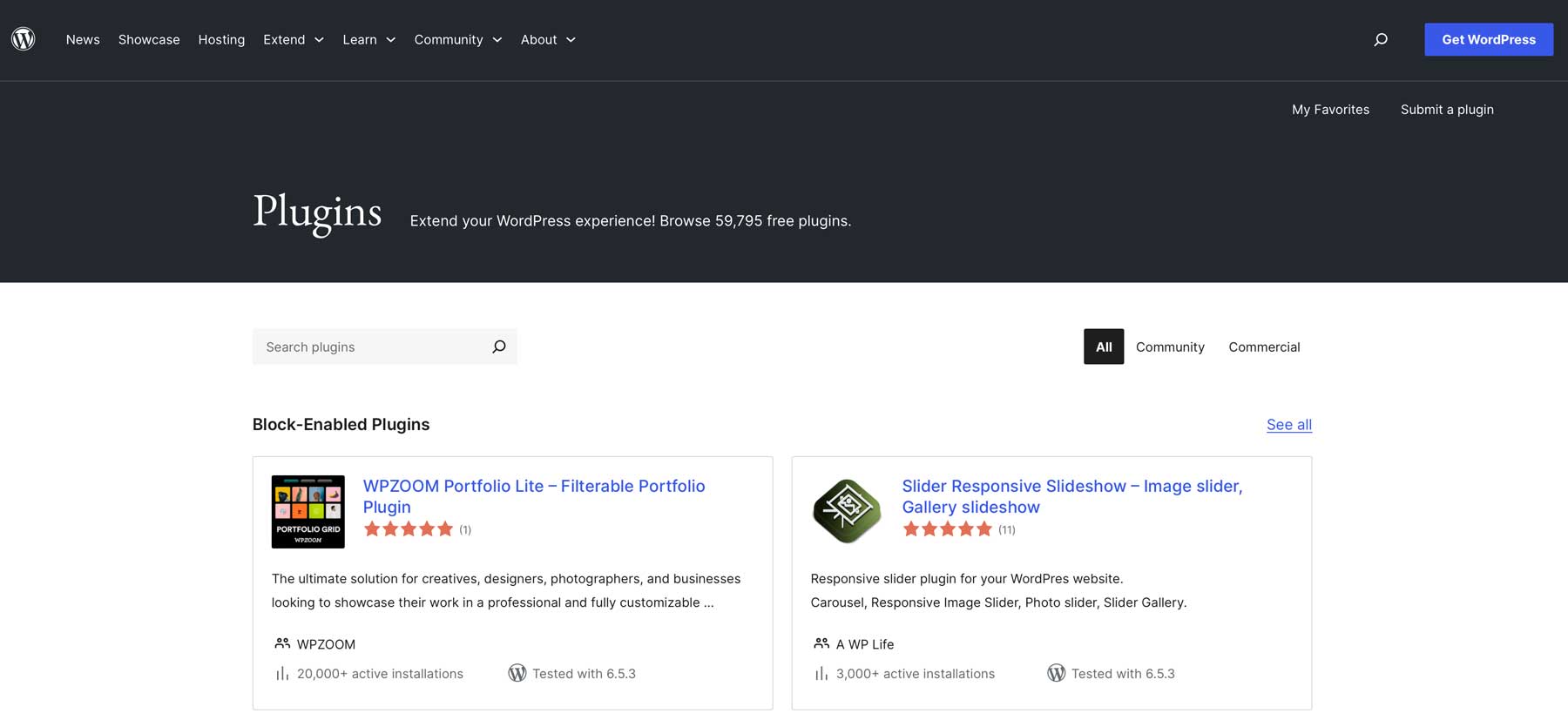The width and height of the screenshot is (1568, 720).
Task: Open Slider Responsive Slideshow plugin icon
Action: coord(848,512)
